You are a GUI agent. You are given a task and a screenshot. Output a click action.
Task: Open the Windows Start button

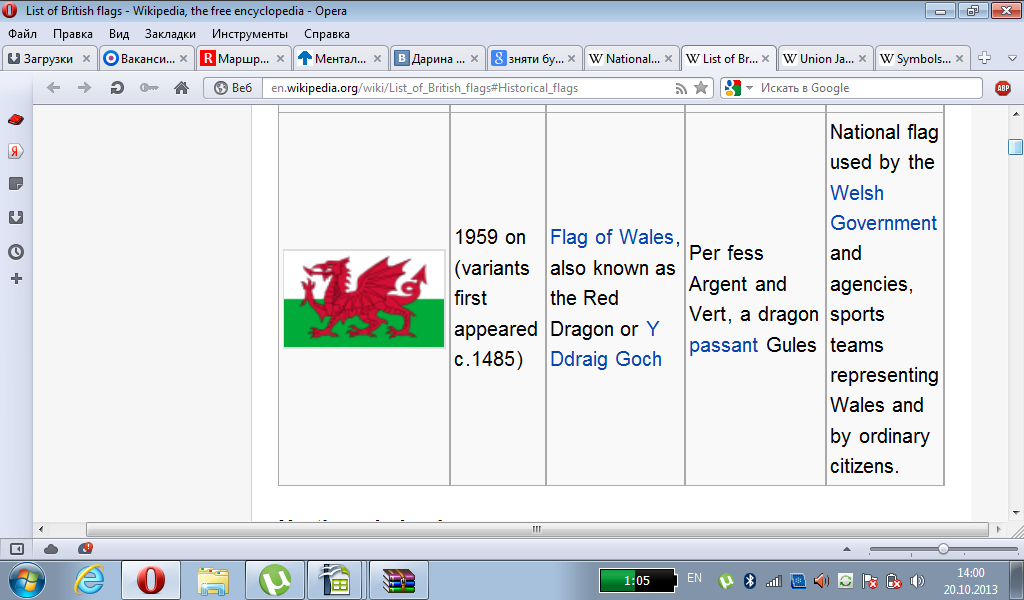point(27,580)
